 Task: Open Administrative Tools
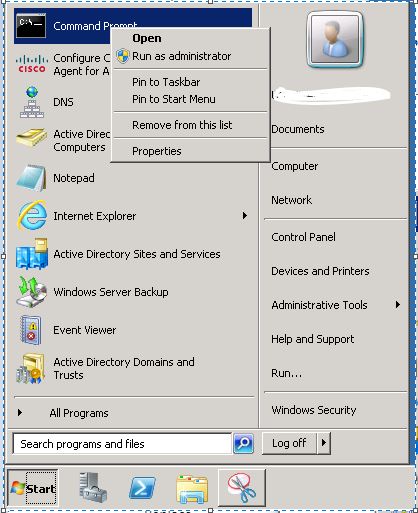click(319, 305)
